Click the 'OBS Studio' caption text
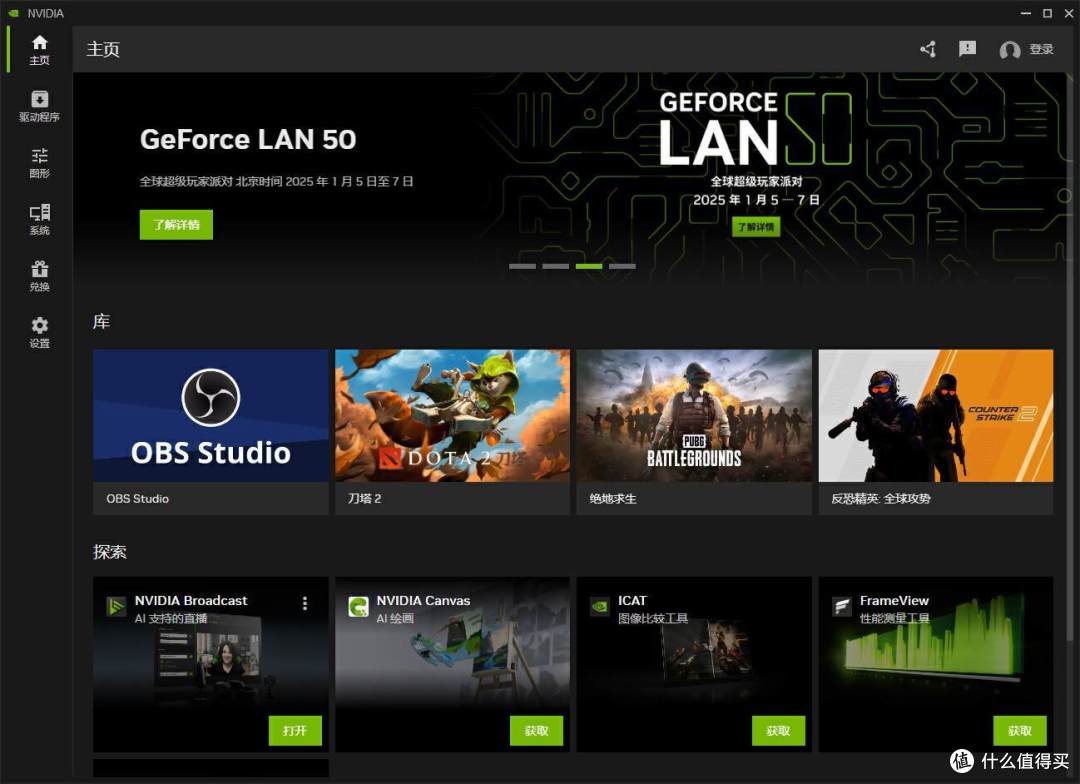 [138, 498]
